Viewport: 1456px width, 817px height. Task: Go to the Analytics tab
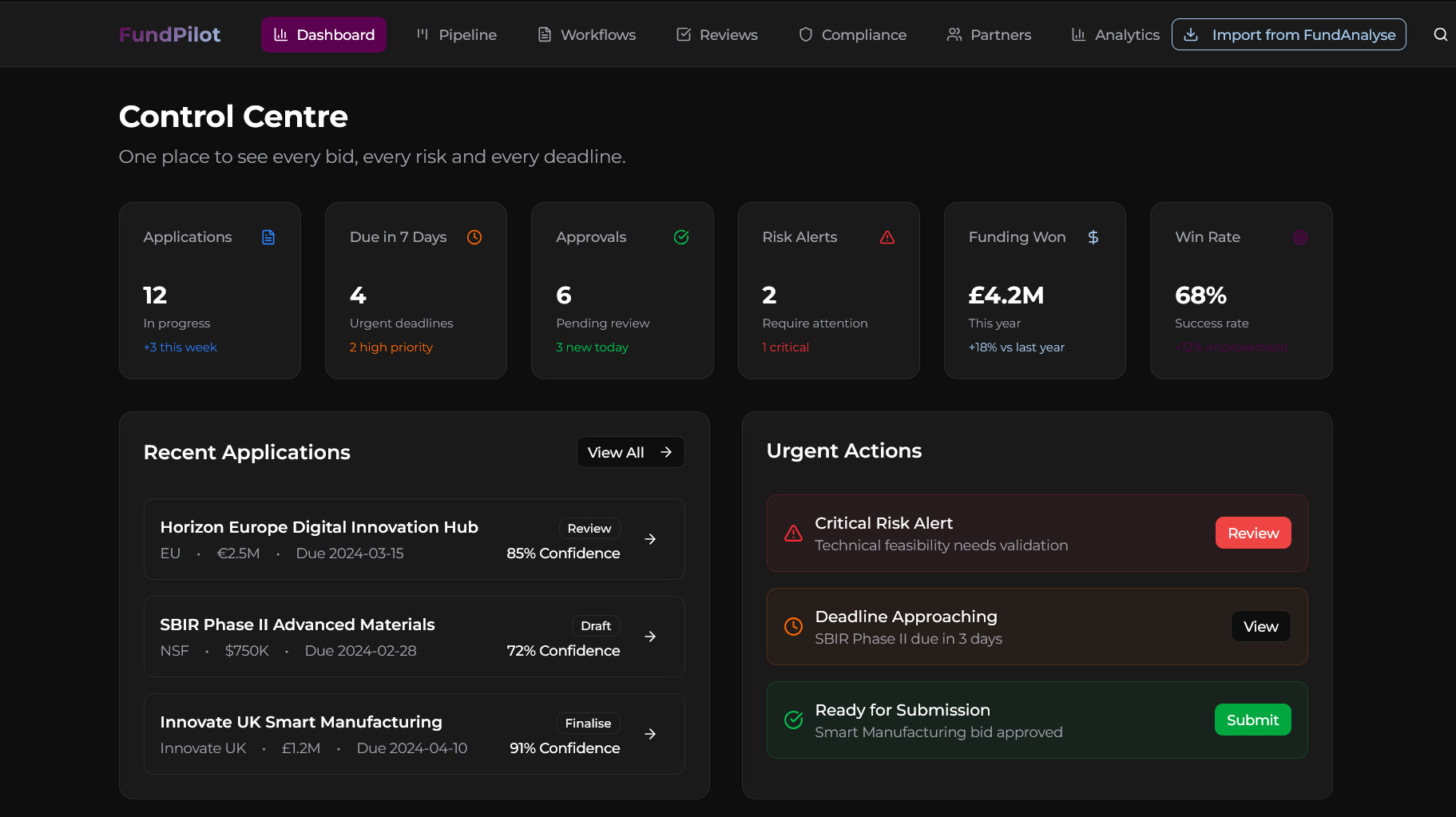[1115, 34]
